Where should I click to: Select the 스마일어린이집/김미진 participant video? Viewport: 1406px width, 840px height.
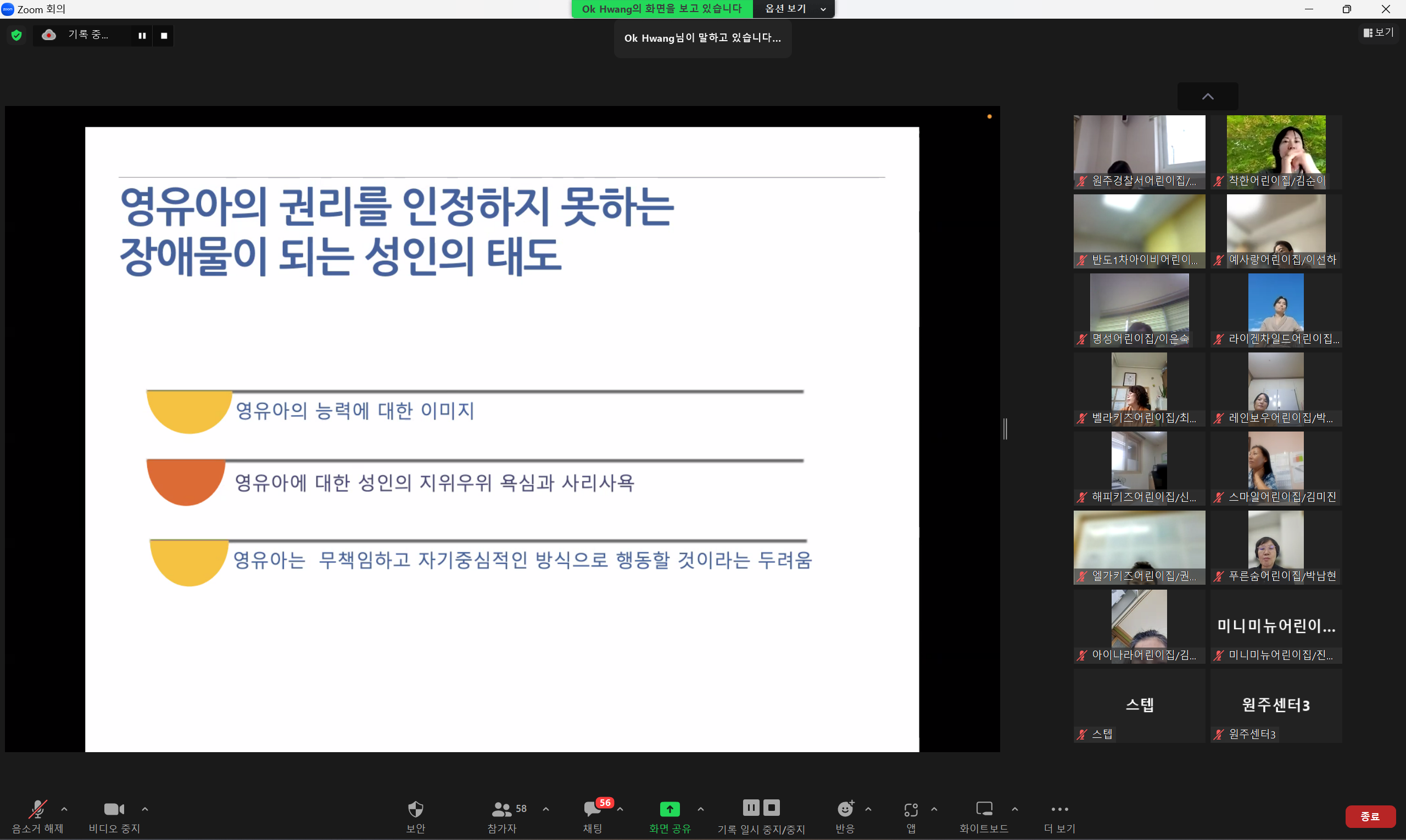pos(1276,469)
